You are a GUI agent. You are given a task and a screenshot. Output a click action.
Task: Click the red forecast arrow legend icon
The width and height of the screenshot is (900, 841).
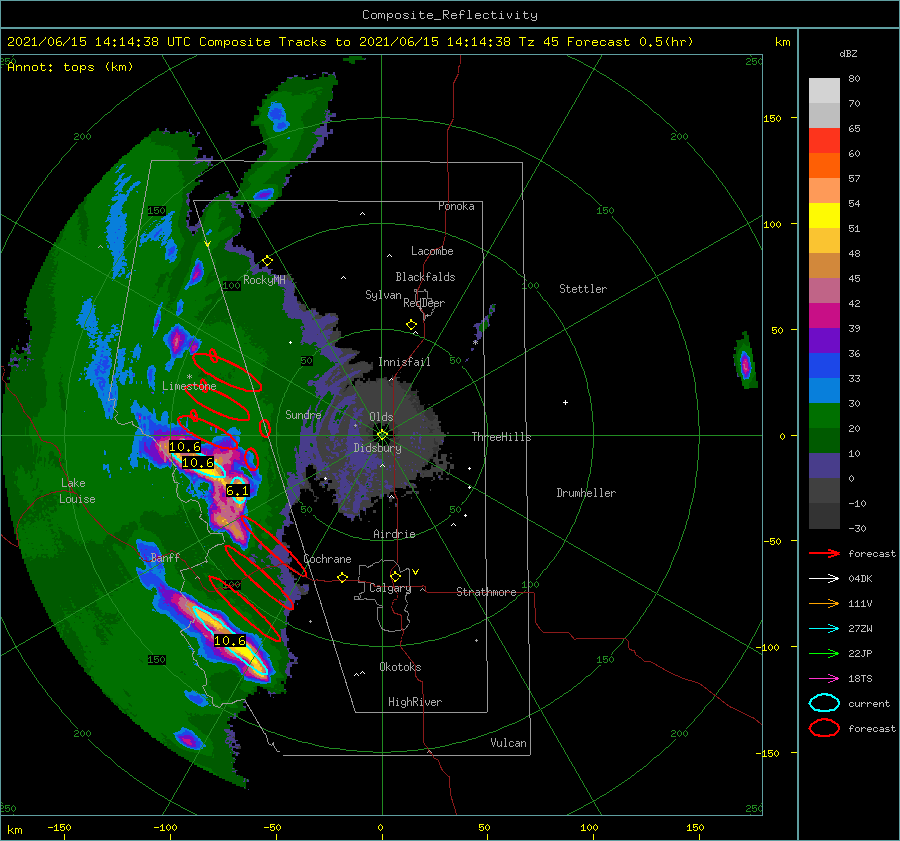tap(824, 553)
